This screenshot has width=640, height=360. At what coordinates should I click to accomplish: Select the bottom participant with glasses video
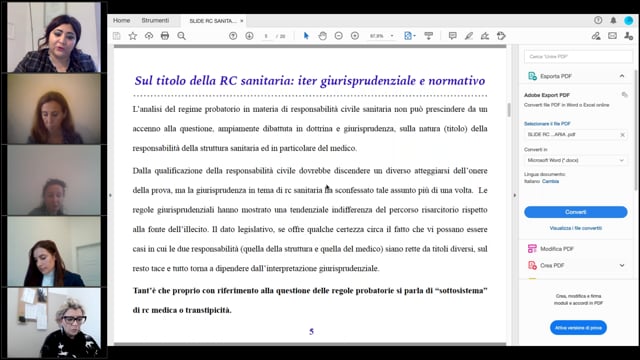pyautogui.click(x=53, y=322)
